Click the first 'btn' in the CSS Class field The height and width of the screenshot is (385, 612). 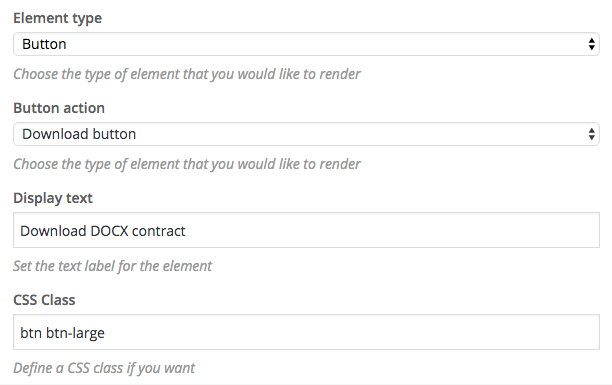click(x=31, y=333)
